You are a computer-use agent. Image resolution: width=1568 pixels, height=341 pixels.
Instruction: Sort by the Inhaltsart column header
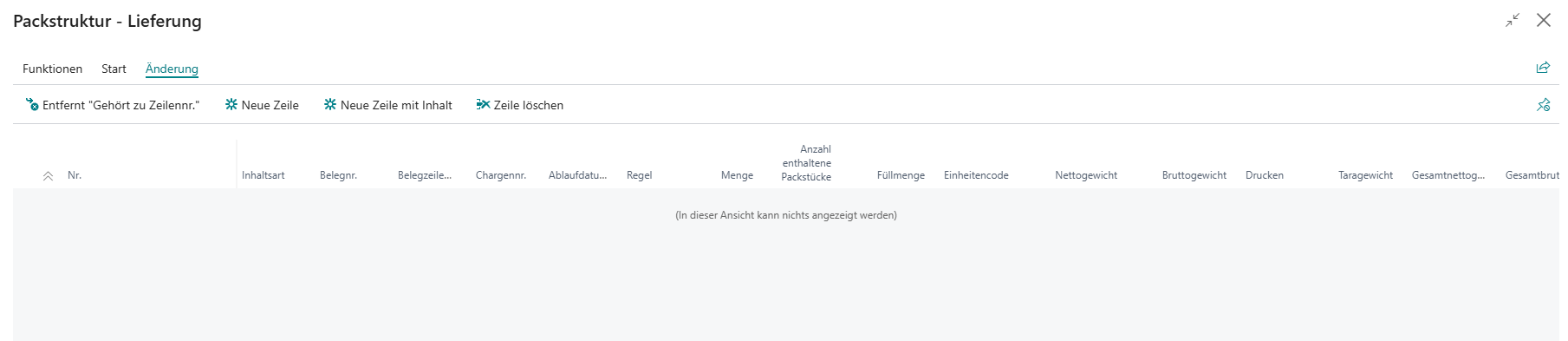click(x=264, y=175)
